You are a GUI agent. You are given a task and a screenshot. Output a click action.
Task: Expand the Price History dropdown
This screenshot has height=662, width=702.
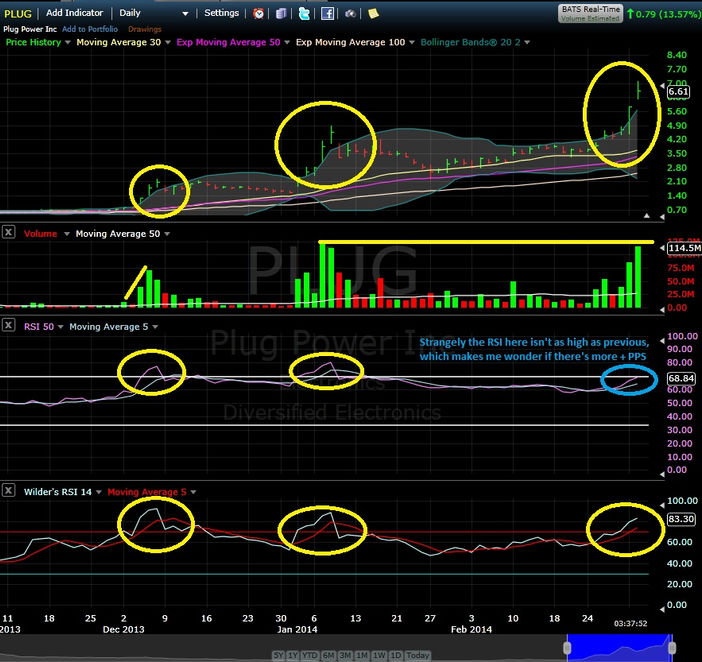click(x=68, y=42)
